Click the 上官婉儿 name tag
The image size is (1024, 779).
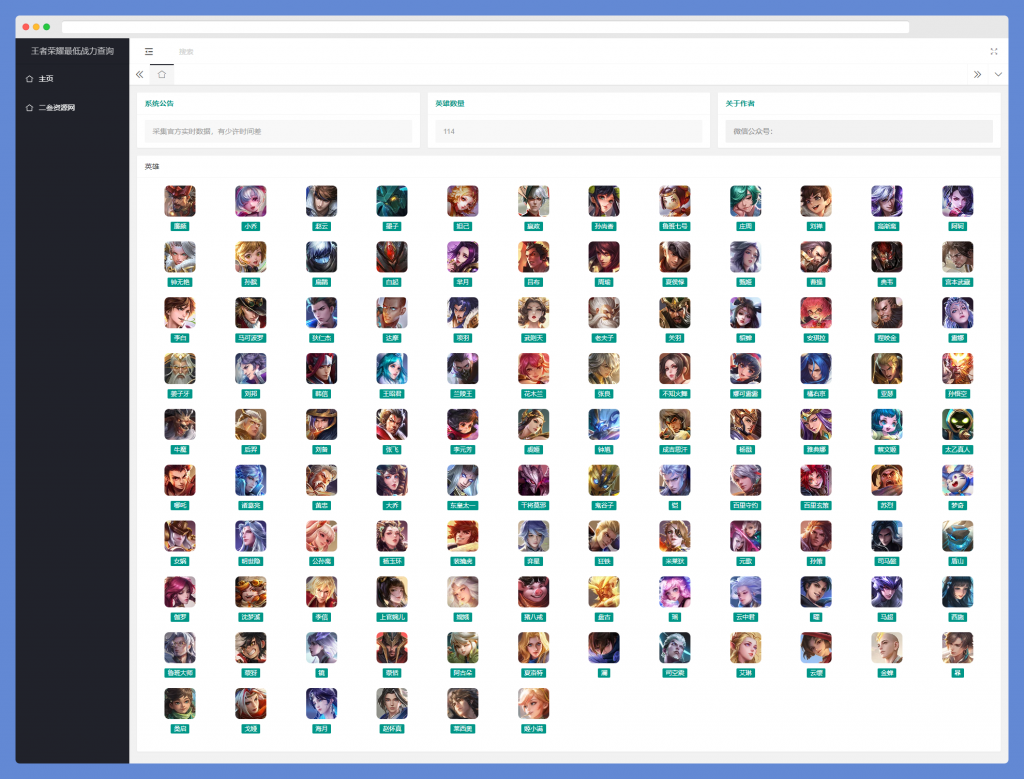[x=392, y=617]
